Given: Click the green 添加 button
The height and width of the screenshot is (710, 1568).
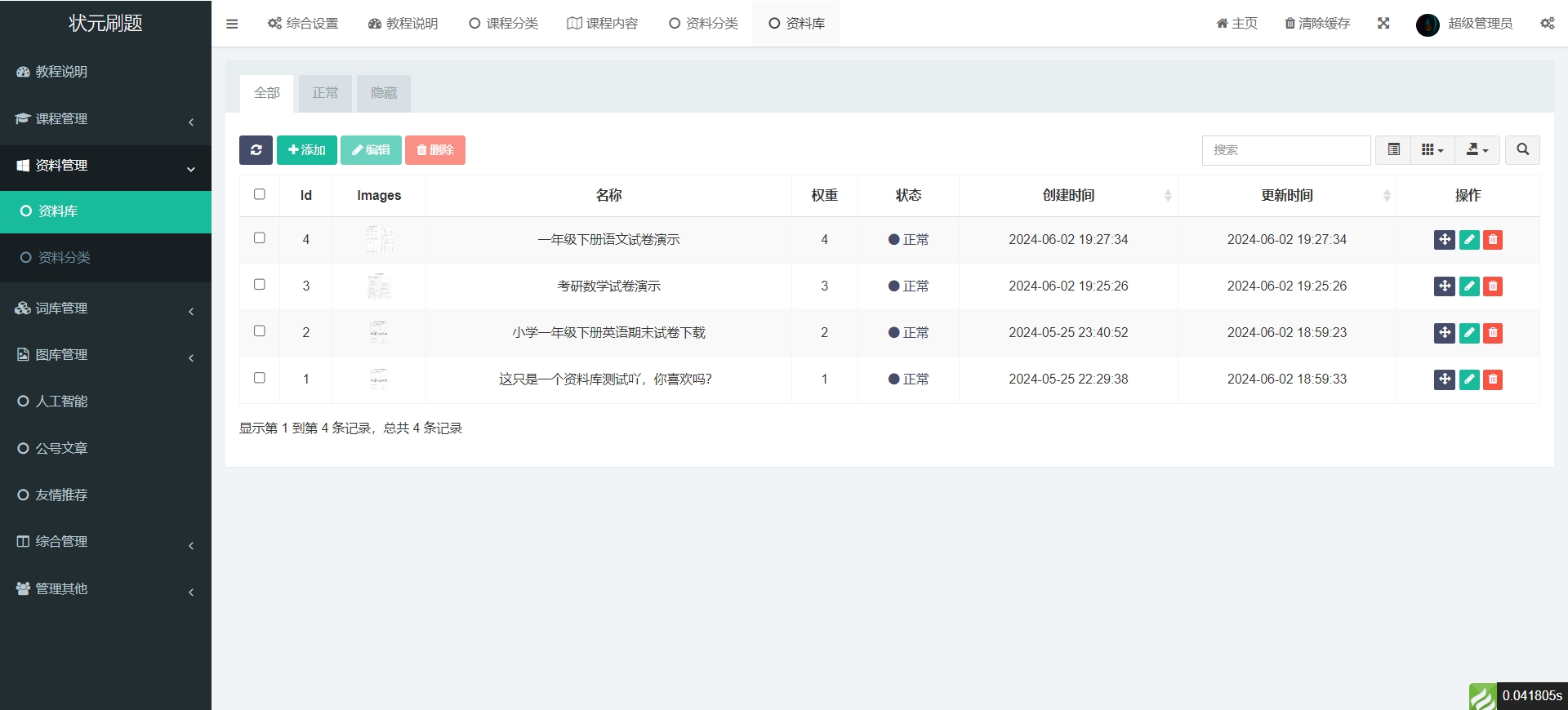Looking at the screenshot, I should 307,150.
